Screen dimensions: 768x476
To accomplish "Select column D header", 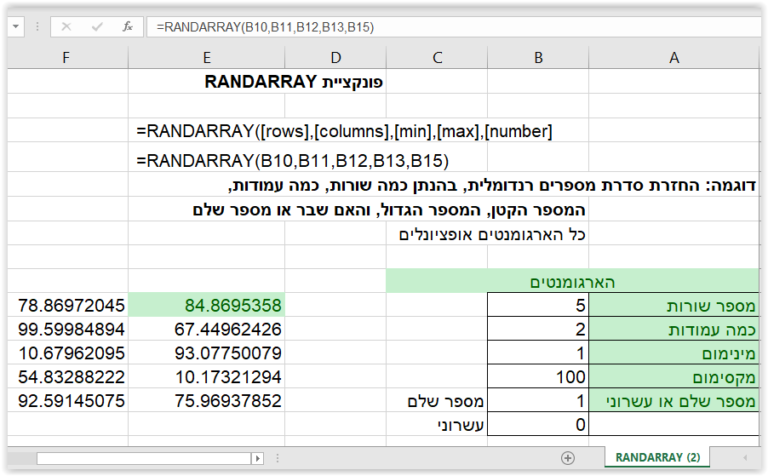I will point(336,58).
